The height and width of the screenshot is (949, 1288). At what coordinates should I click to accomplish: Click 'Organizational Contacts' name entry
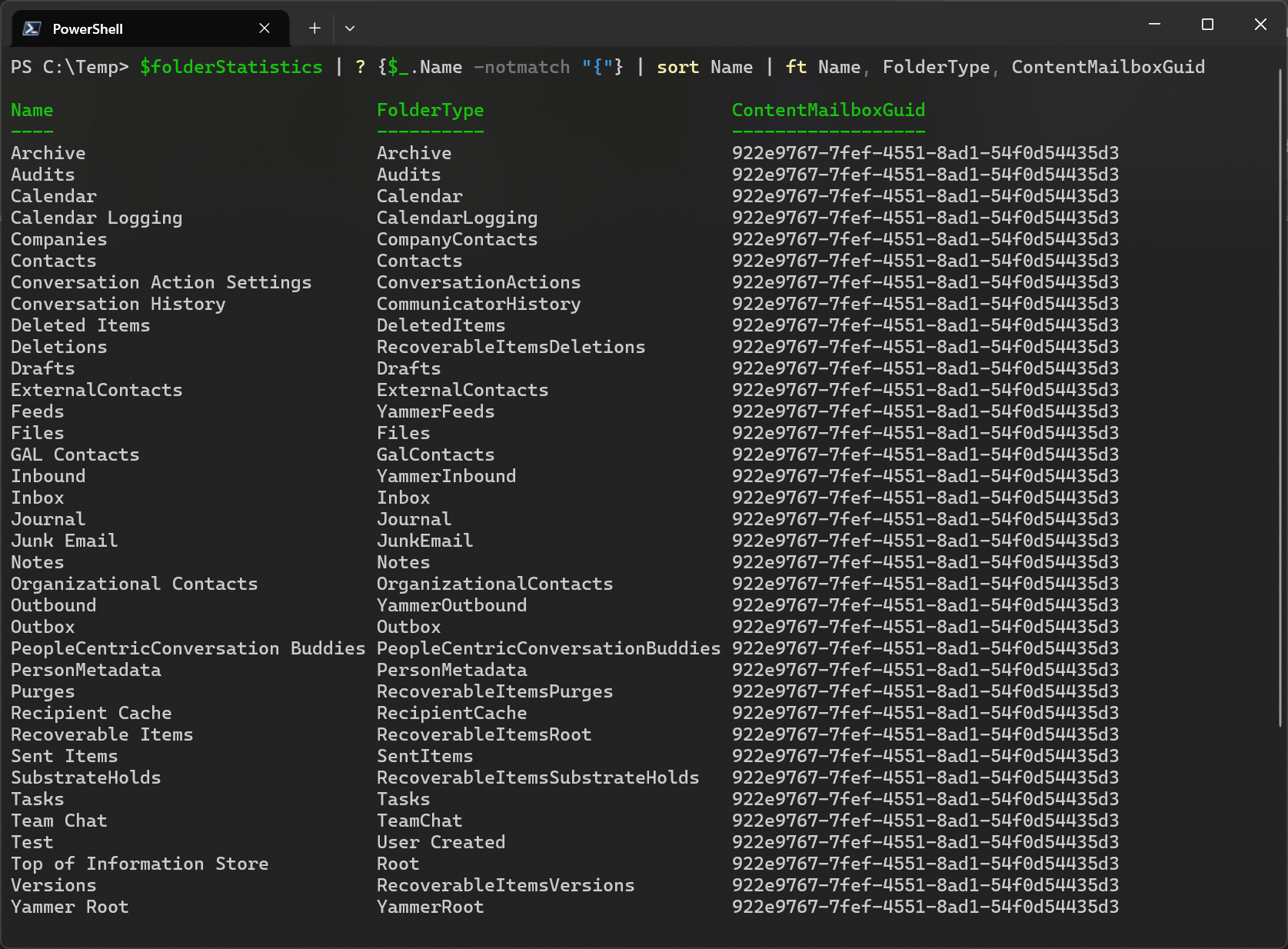tap(135, 584)
